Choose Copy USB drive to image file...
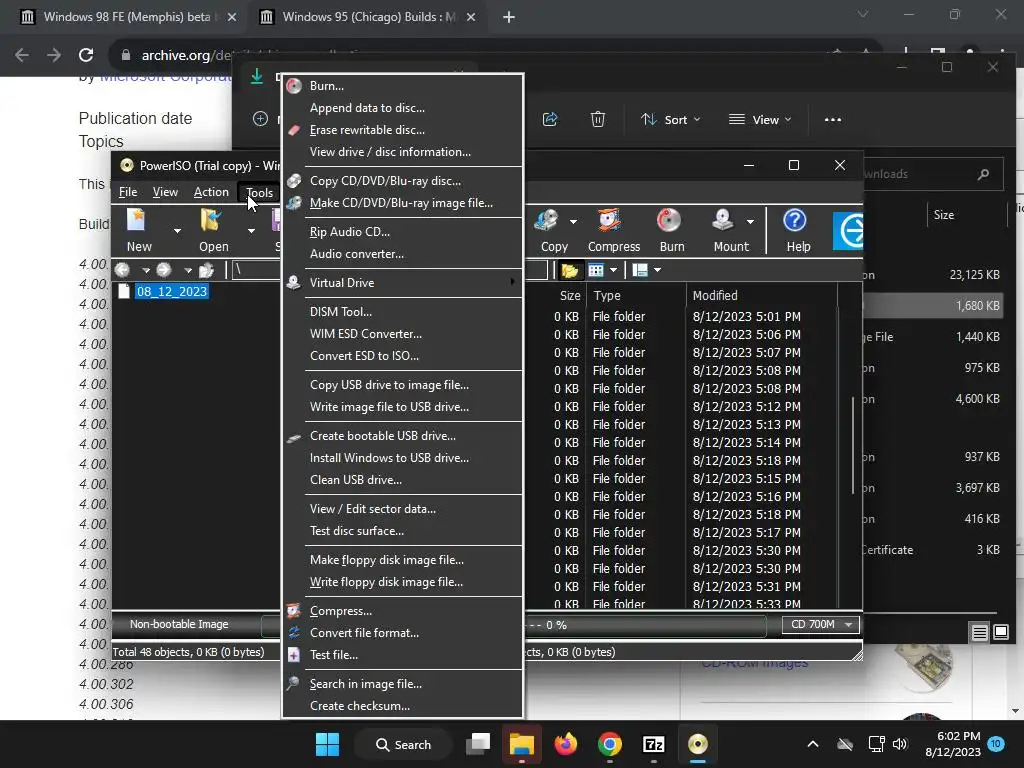The height and width of the screenshot is (768, 1024). click(403, 385)
